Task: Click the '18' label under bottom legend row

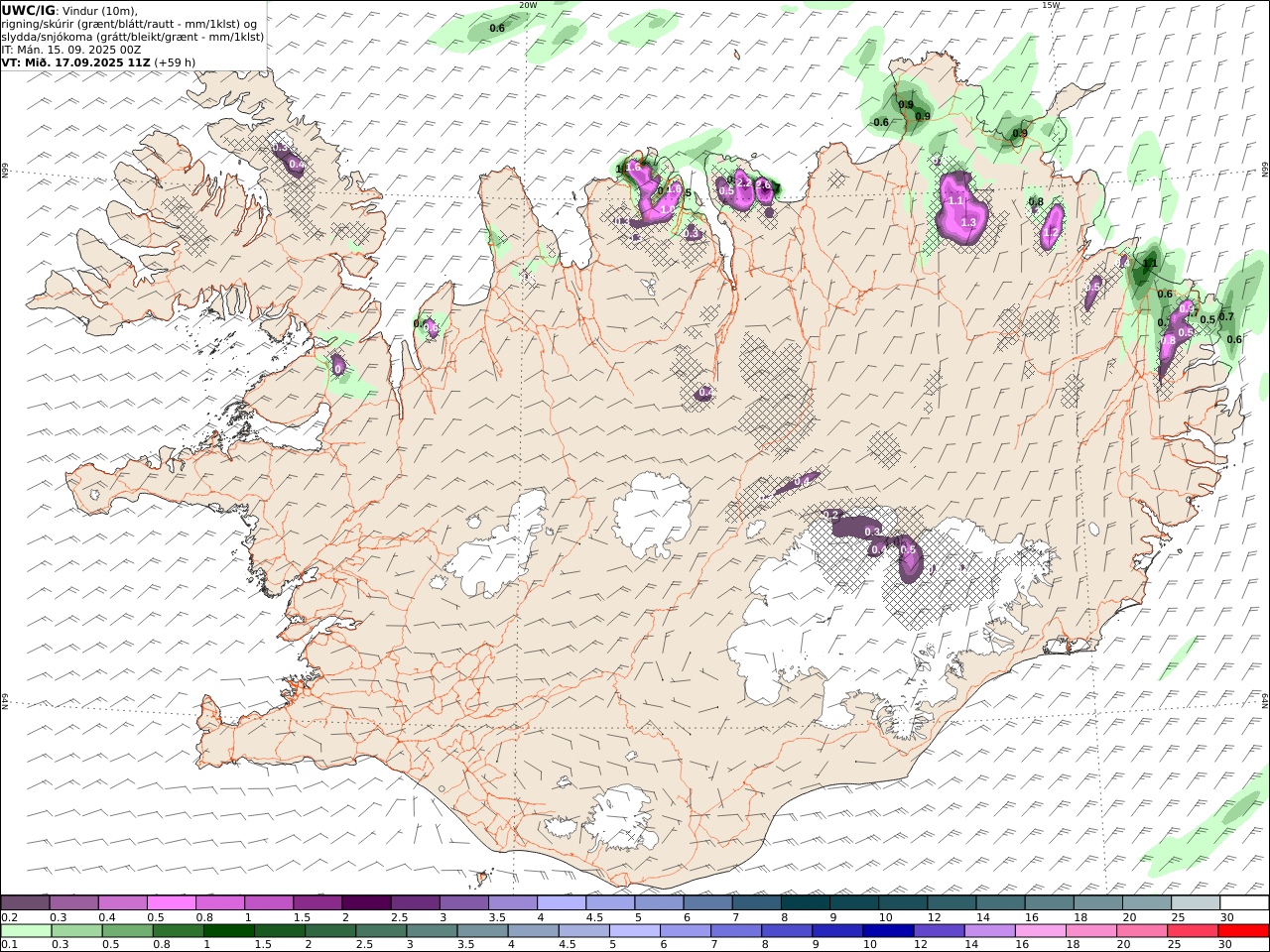Action: 1073,945
